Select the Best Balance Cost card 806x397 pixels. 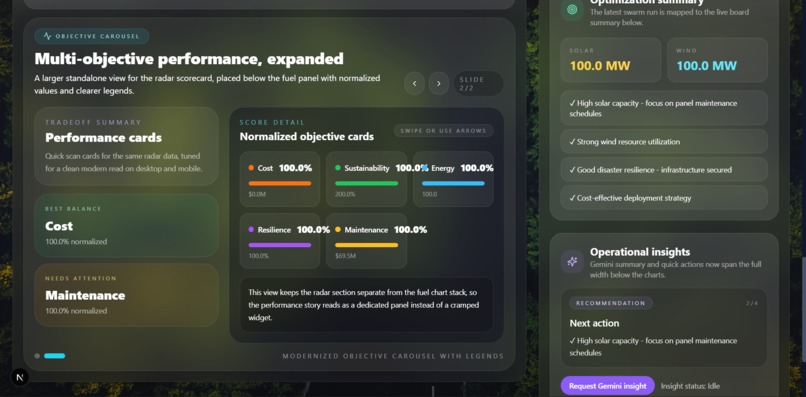(126, 226)
